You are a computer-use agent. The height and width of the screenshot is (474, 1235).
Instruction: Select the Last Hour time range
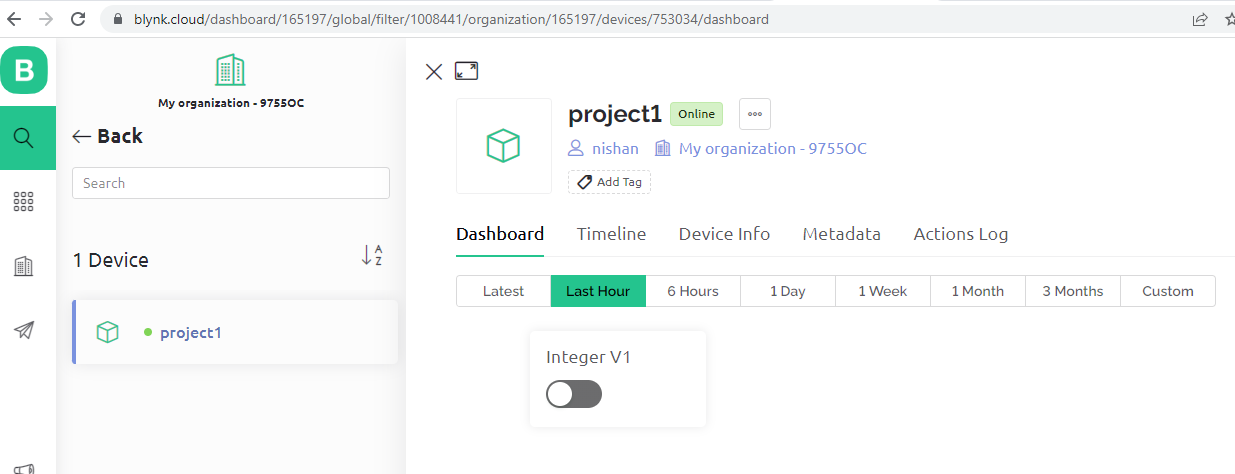pos(598,291)
